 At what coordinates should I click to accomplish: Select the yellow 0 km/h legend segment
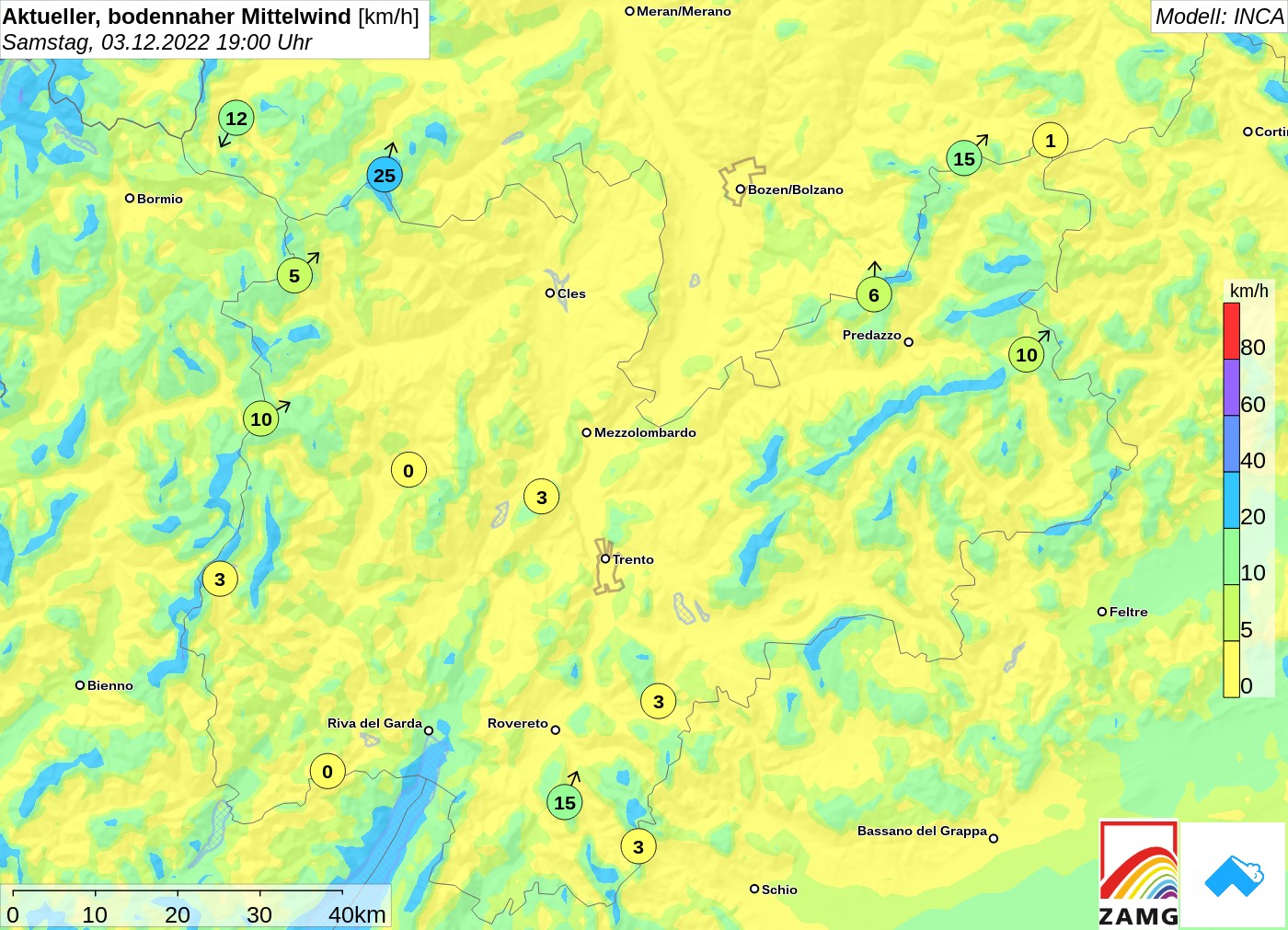[1231, 669]
